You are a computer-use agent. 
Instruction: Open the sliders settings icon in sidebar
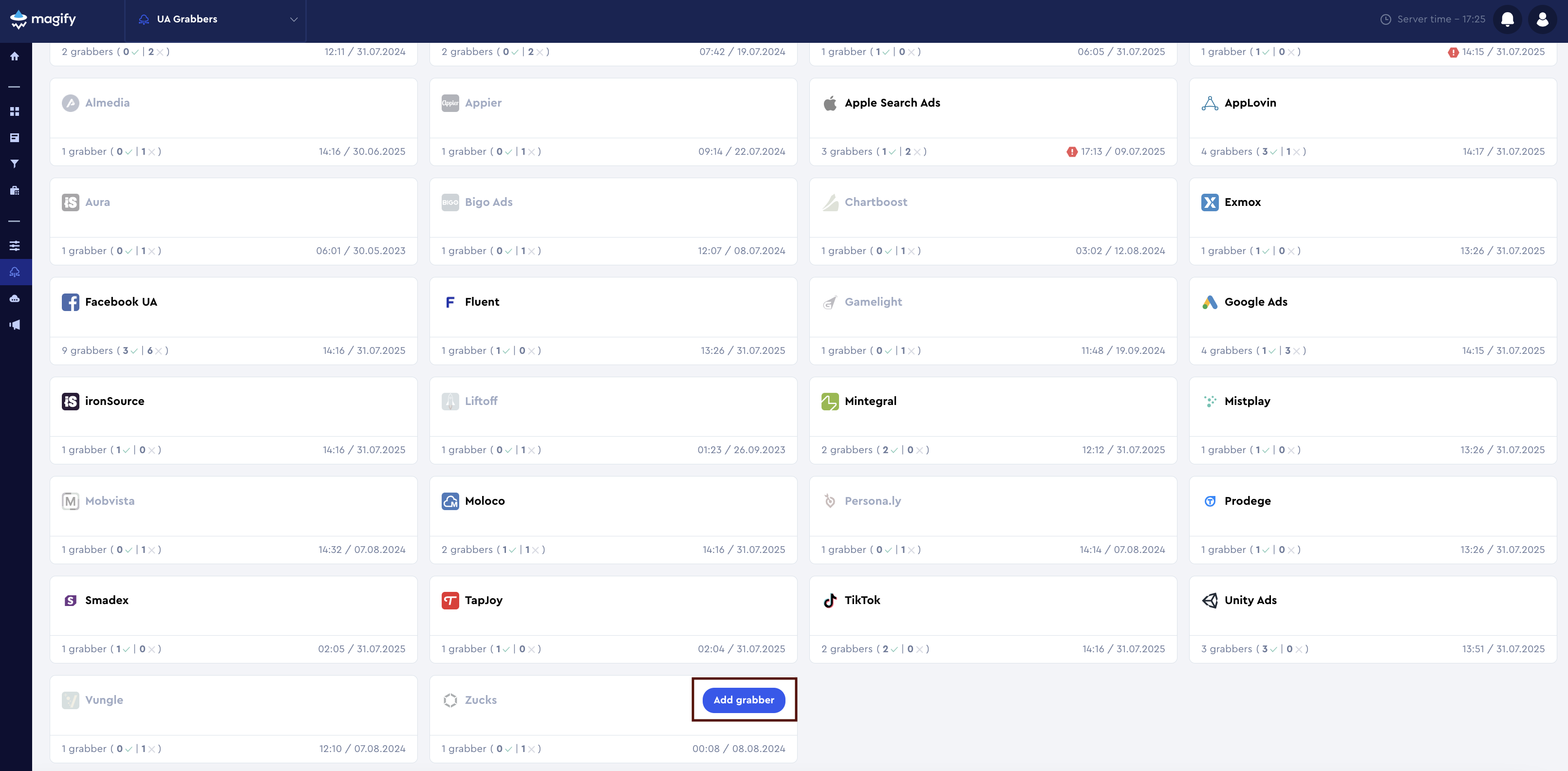click(15, 246)
